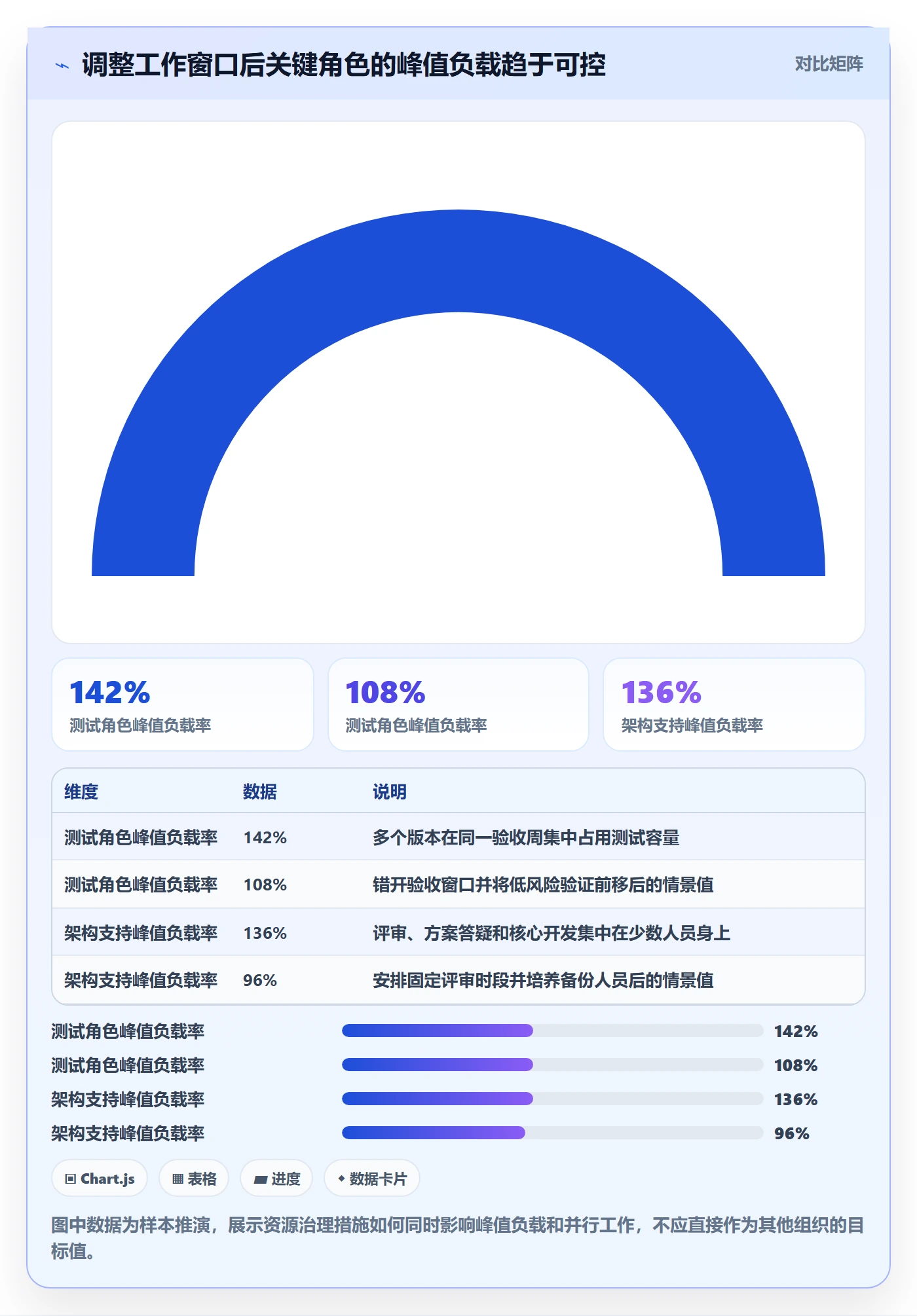Click the progress bar labeled 108%
The width and height of the screenshot is (917, 1316).
(x=552, y=1065)
